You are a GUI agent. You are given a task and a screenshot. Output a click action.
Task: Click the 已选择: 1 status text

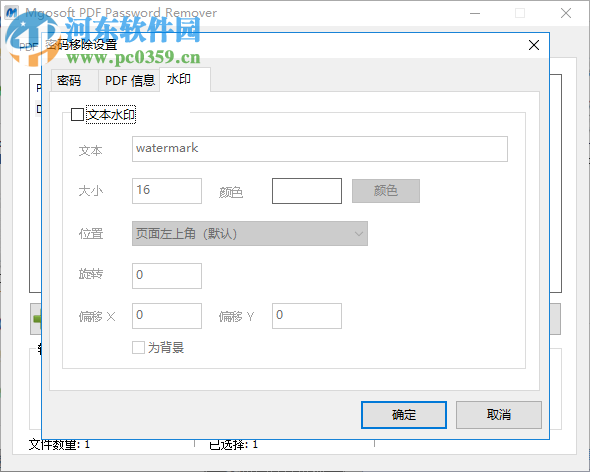point(233,445)
